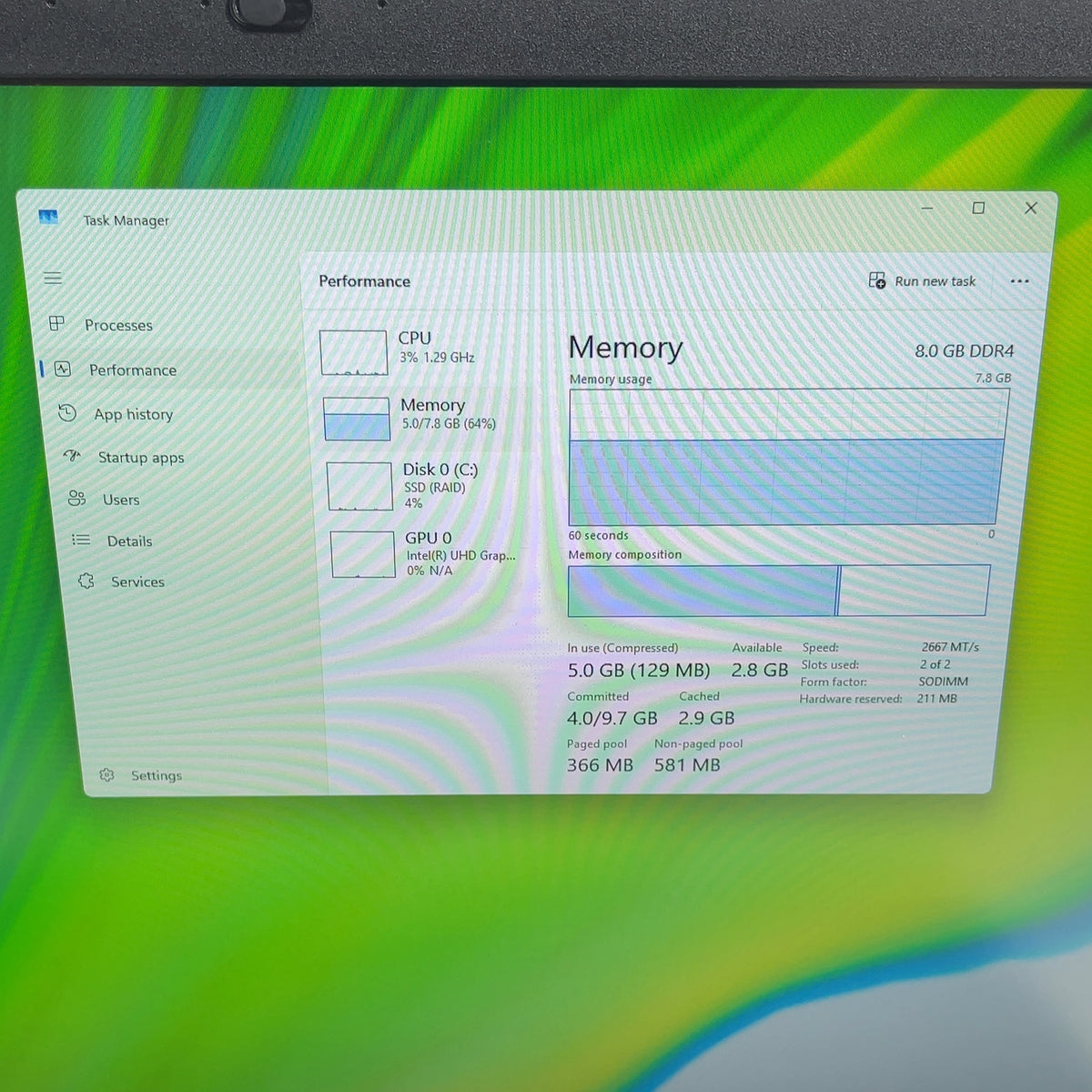Click the 7.8 GB graph maximum label
1092x1092 pixels.
coord(993,378)
